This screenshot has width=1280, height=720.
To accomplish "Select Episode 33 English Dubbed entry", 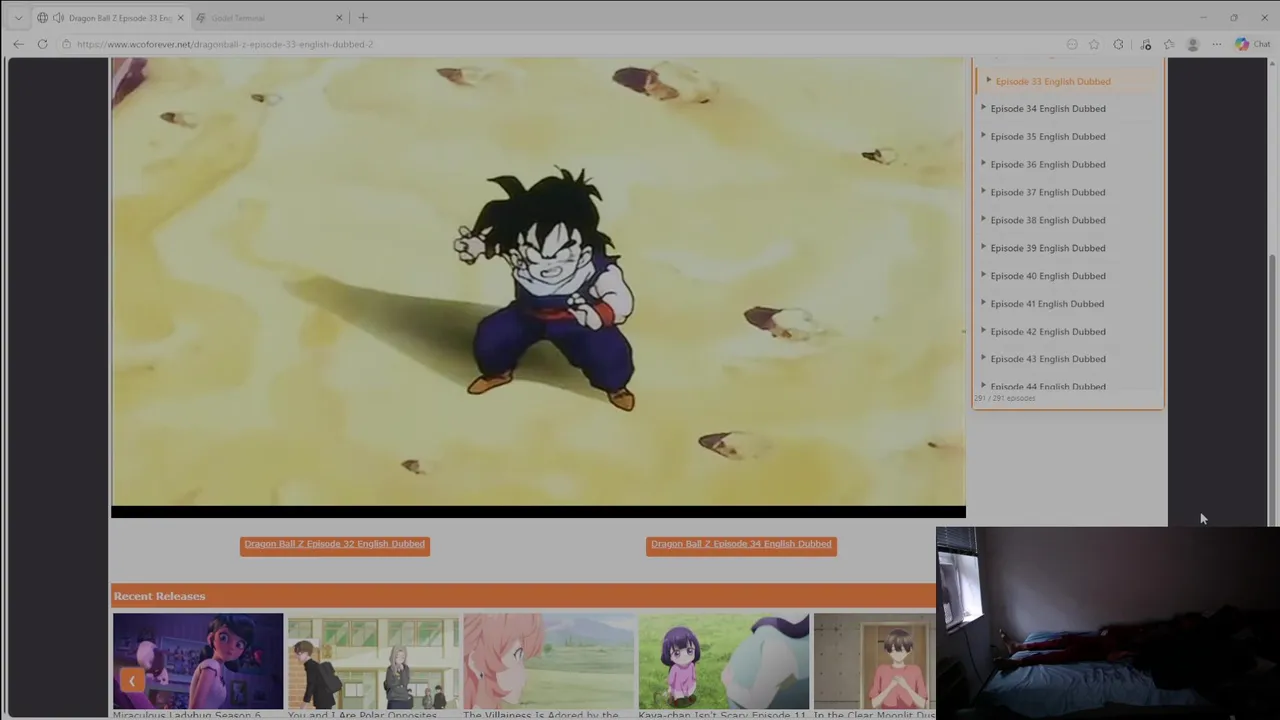I will pos(1052,81).
